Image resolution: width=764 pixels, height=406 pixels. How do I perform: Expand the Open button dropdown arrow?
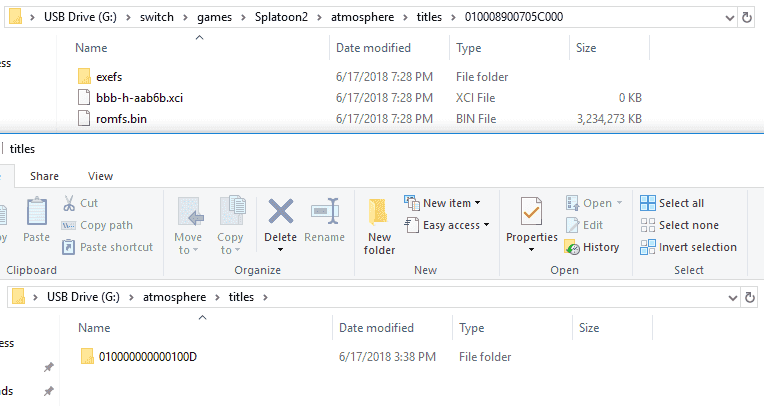click(x=619, y=203)
